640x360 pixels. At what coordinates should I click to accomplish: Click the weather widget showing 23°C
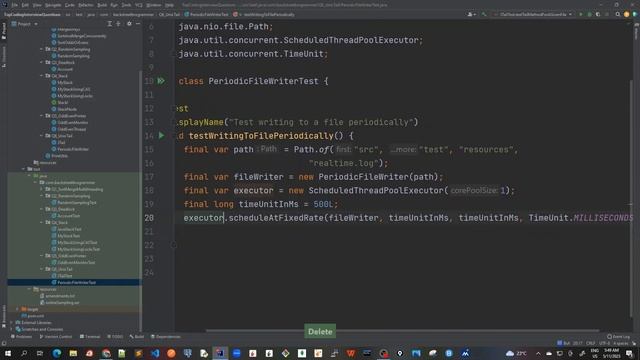pyautogui.click(x=516, y=353)
